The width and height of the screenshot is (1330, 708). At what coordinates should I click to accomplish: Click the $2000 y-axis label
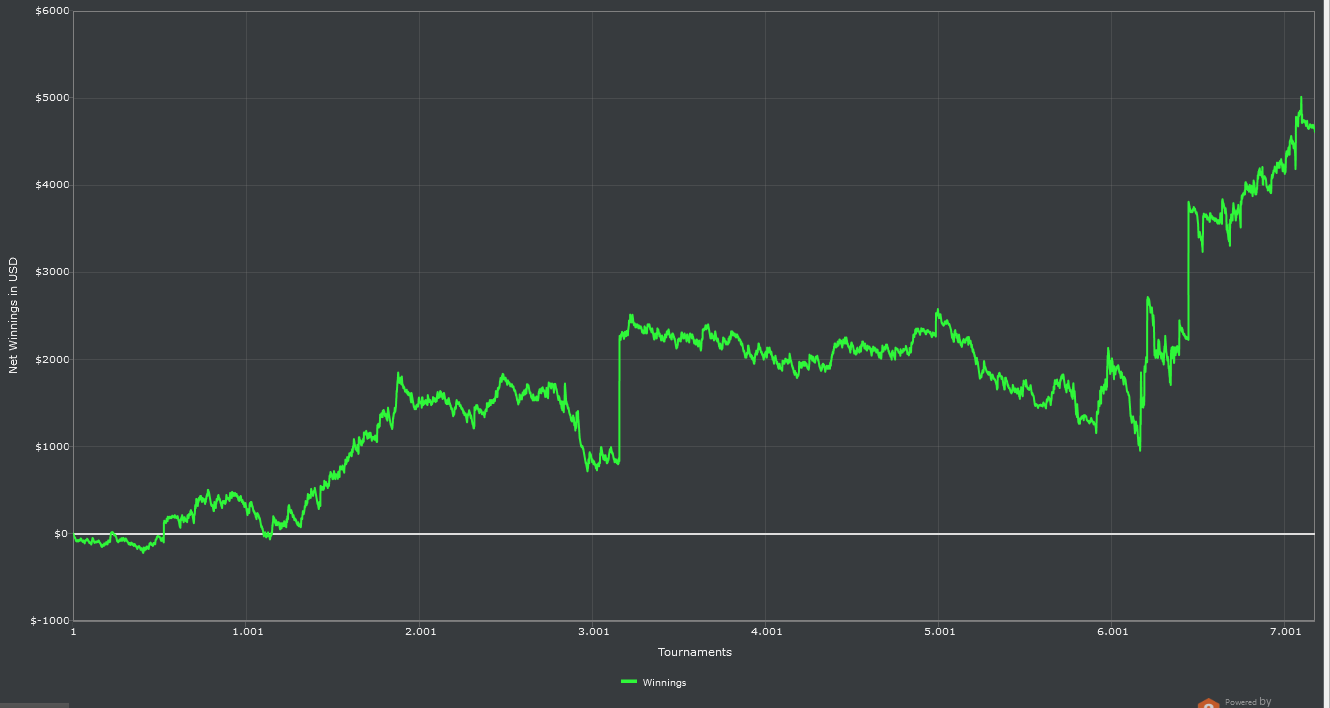pyautogui.click(x=51, y=359)
